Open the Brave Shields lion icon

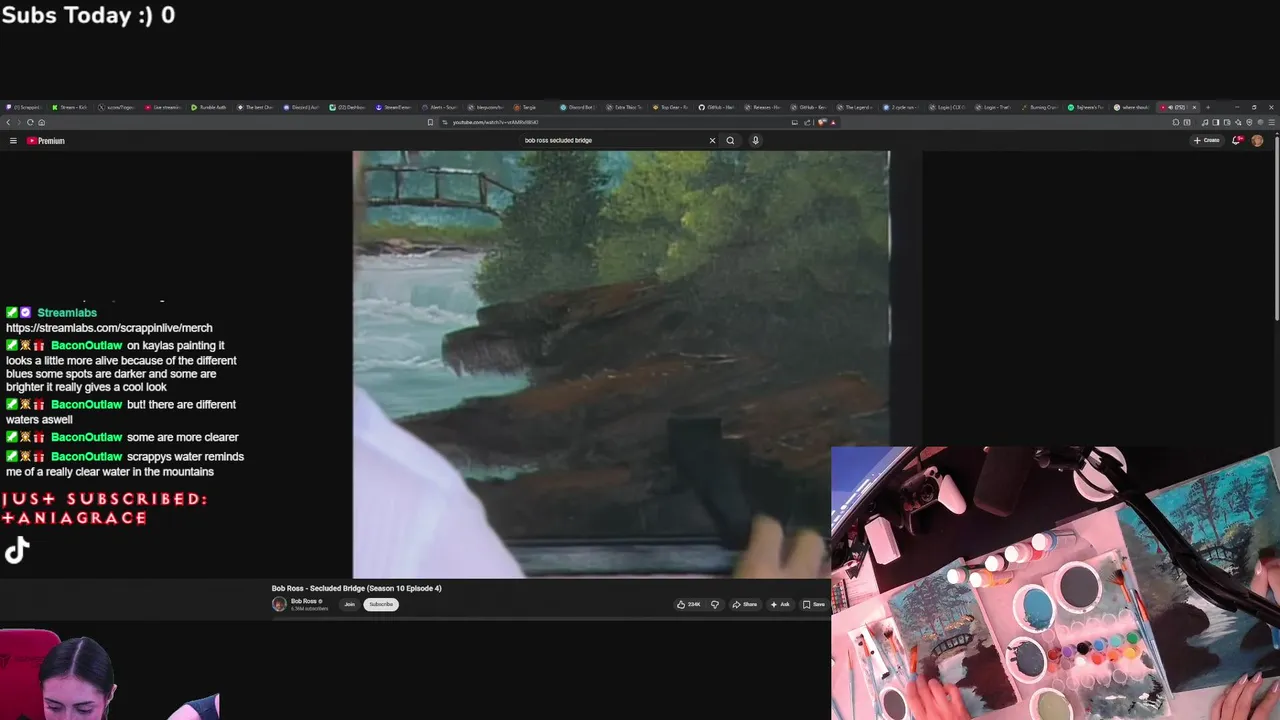coord(822,122)
